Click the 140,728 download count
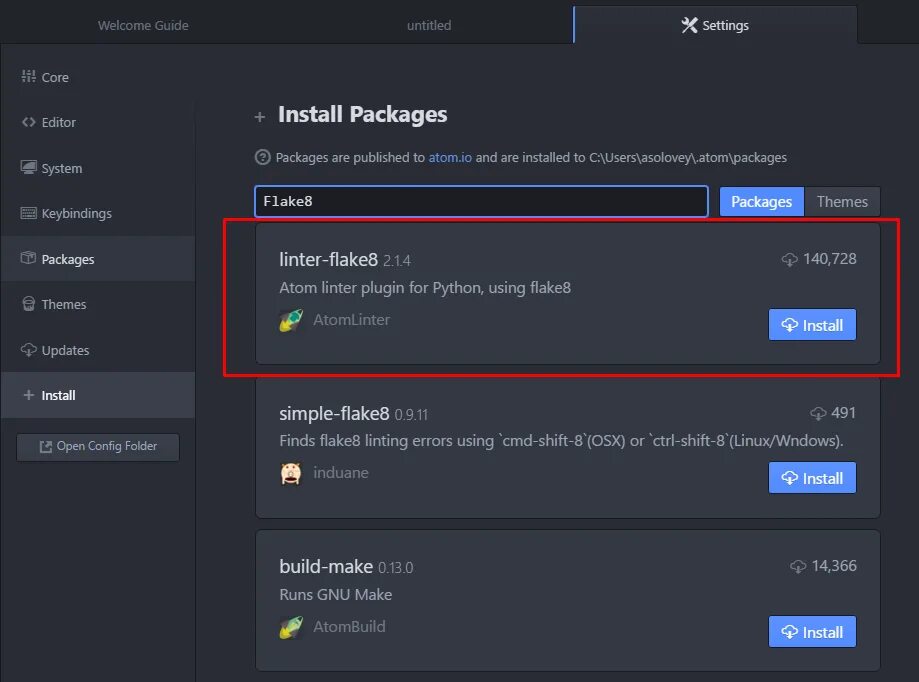 [x=829, y=258]
